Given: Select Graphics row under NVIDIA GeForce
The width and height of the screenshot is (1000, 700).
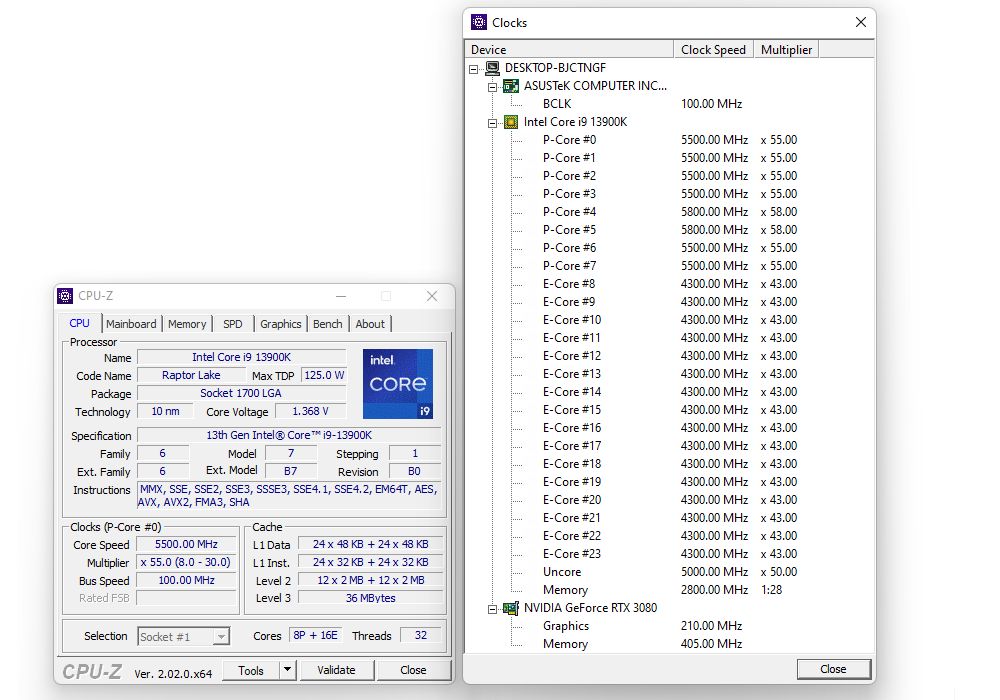Looking at the screenshot, I should 670,626.
